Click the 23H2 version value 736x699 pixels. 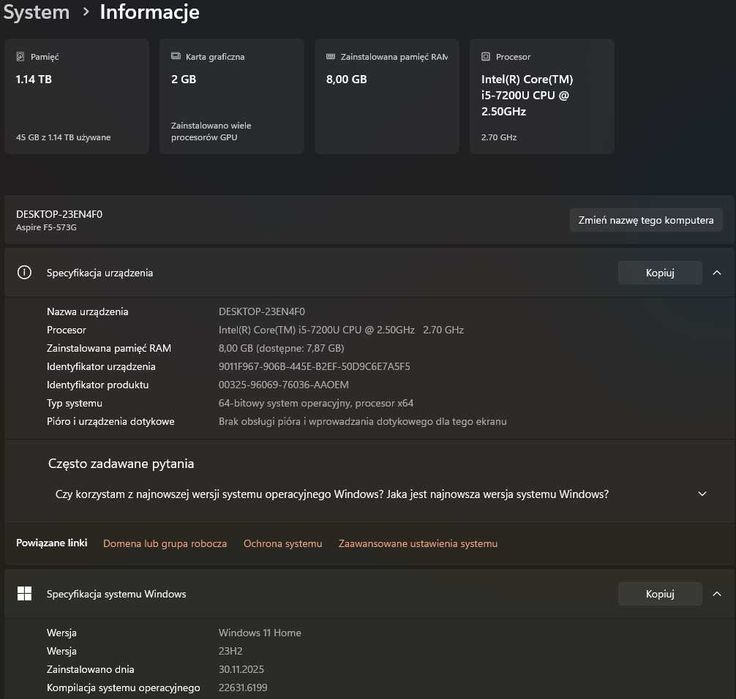point(230,651)
